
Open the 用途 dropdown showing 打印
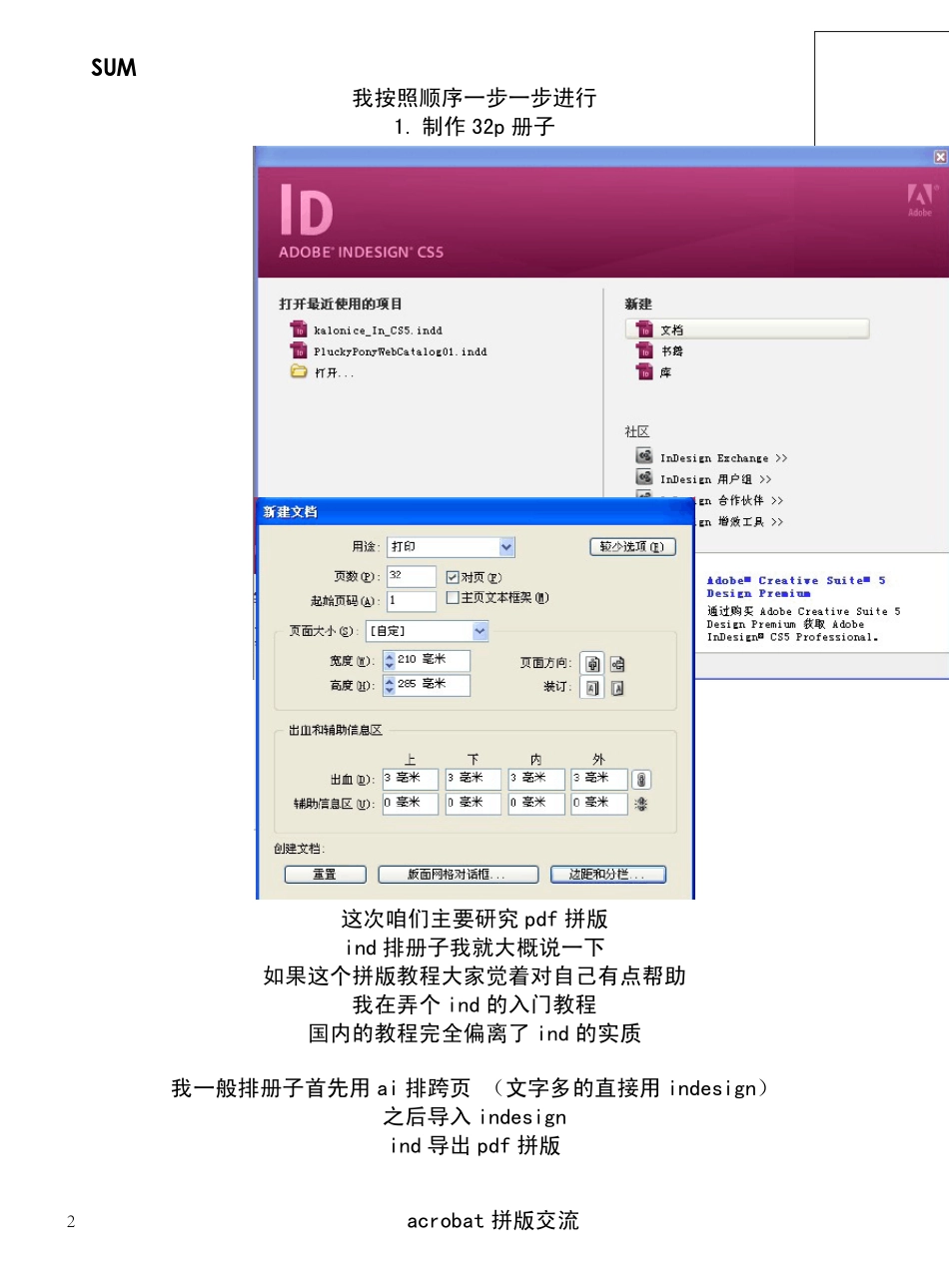point(451,547)
